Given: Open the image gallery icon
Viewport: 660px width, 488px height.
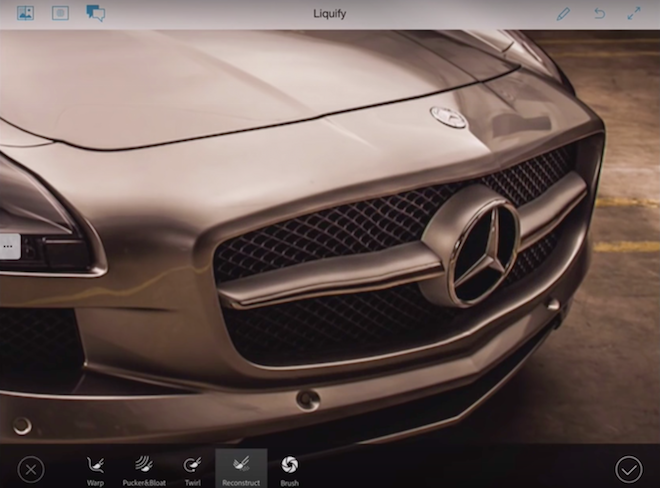Looking at the screenshot, I should 25,13.
